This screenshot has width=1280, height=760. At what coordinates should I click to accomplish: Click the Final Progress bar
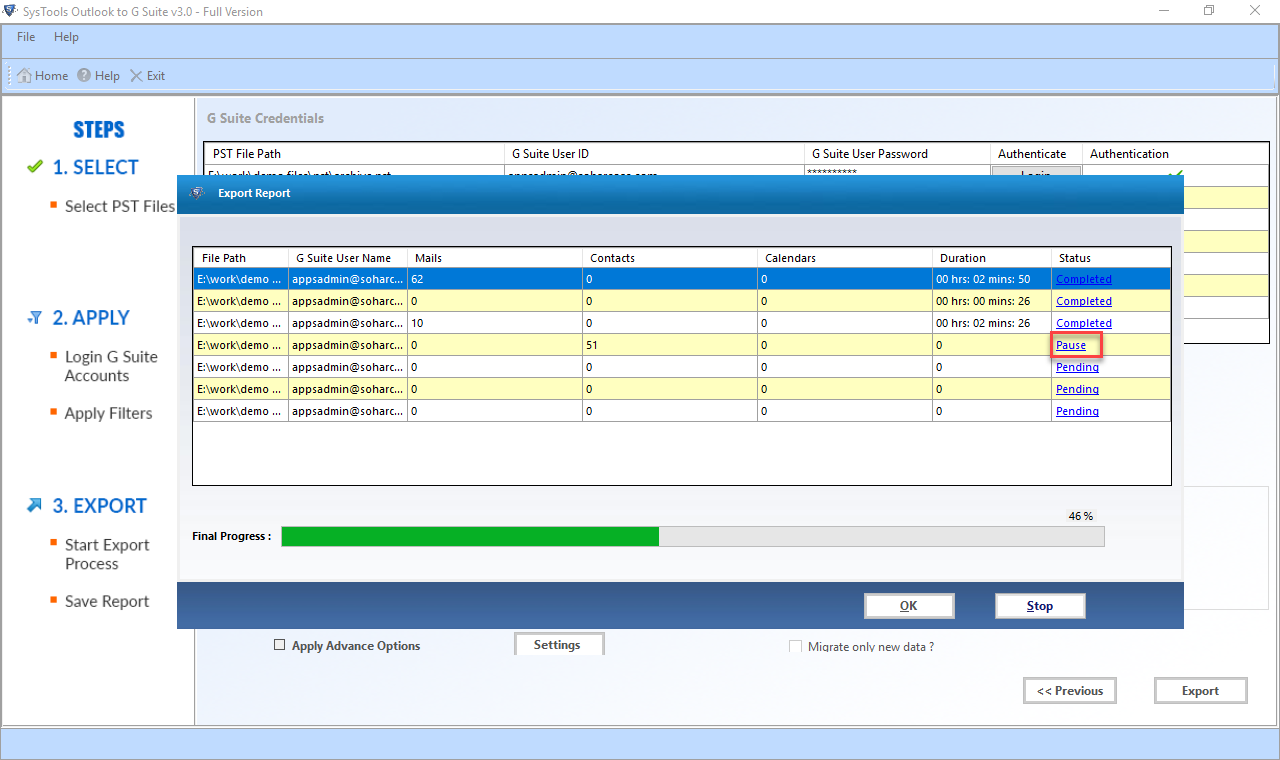point(693,537)
